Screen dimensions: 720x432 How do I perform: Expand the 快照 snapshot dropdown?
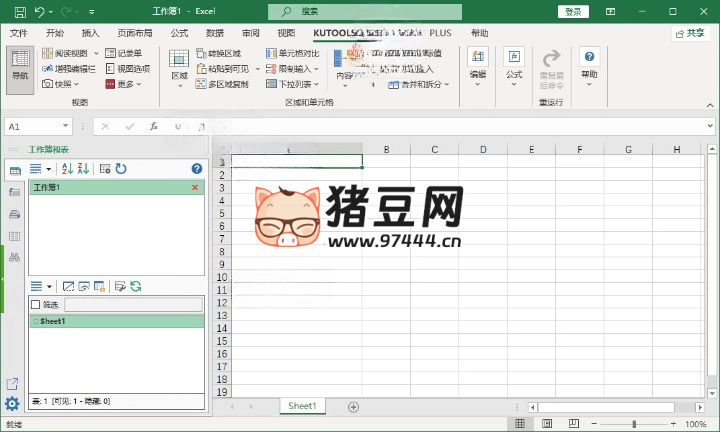(76, 84)
